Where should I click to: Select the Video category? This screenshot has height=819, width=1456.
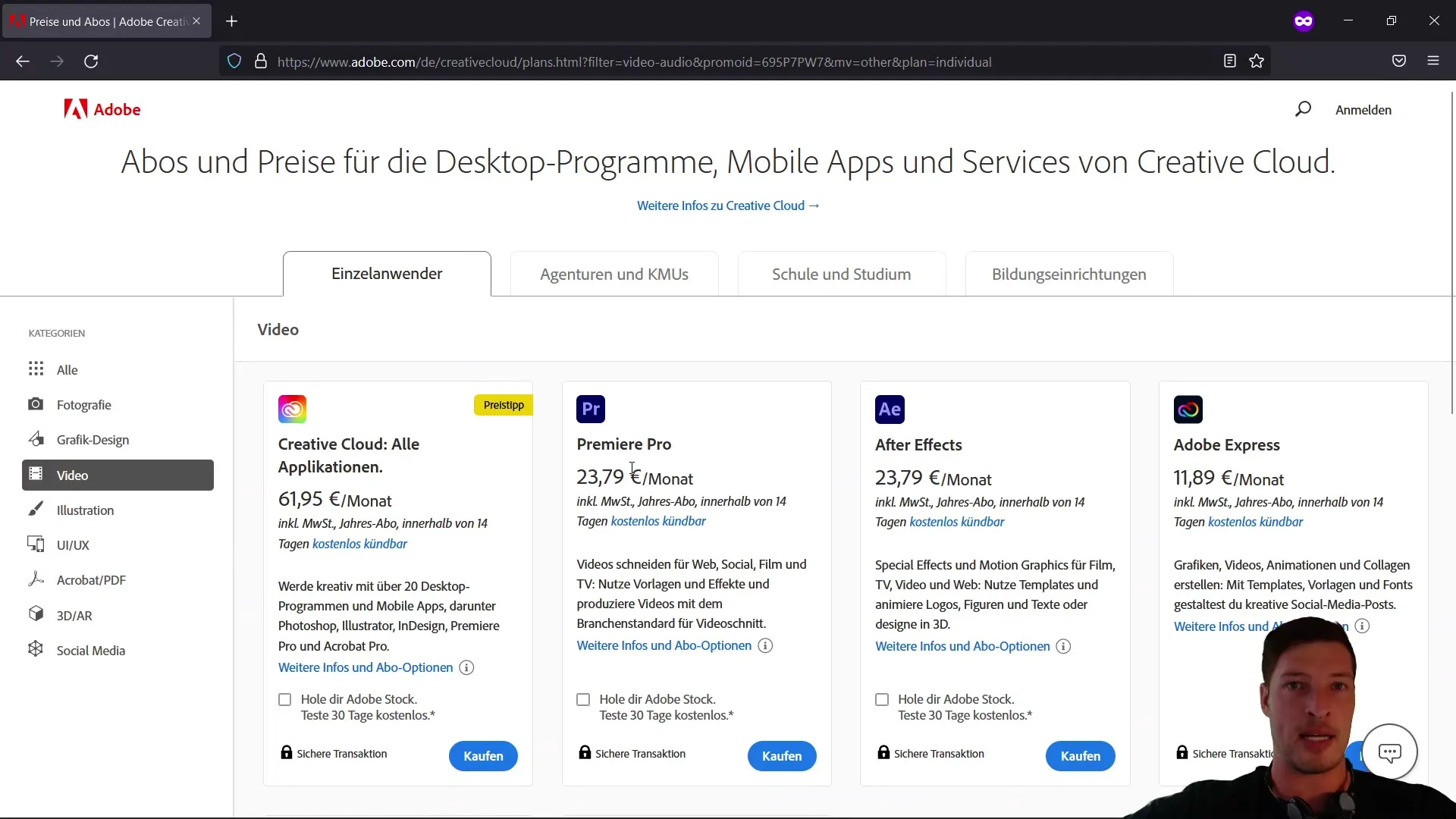click(x=118, y=475)
